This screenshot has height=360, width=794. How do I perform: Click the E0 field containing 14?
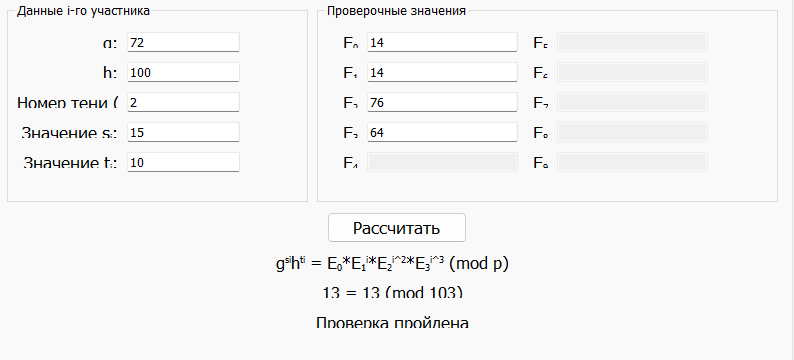tap(442, 43)
